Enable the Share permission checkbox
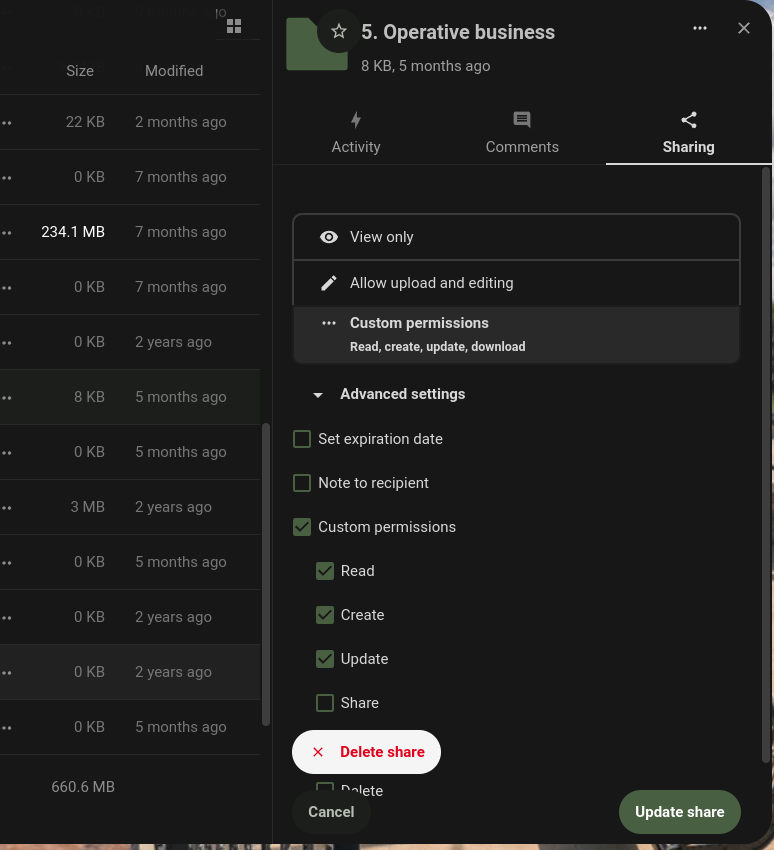774x850 pixels. tap(325, 703)
